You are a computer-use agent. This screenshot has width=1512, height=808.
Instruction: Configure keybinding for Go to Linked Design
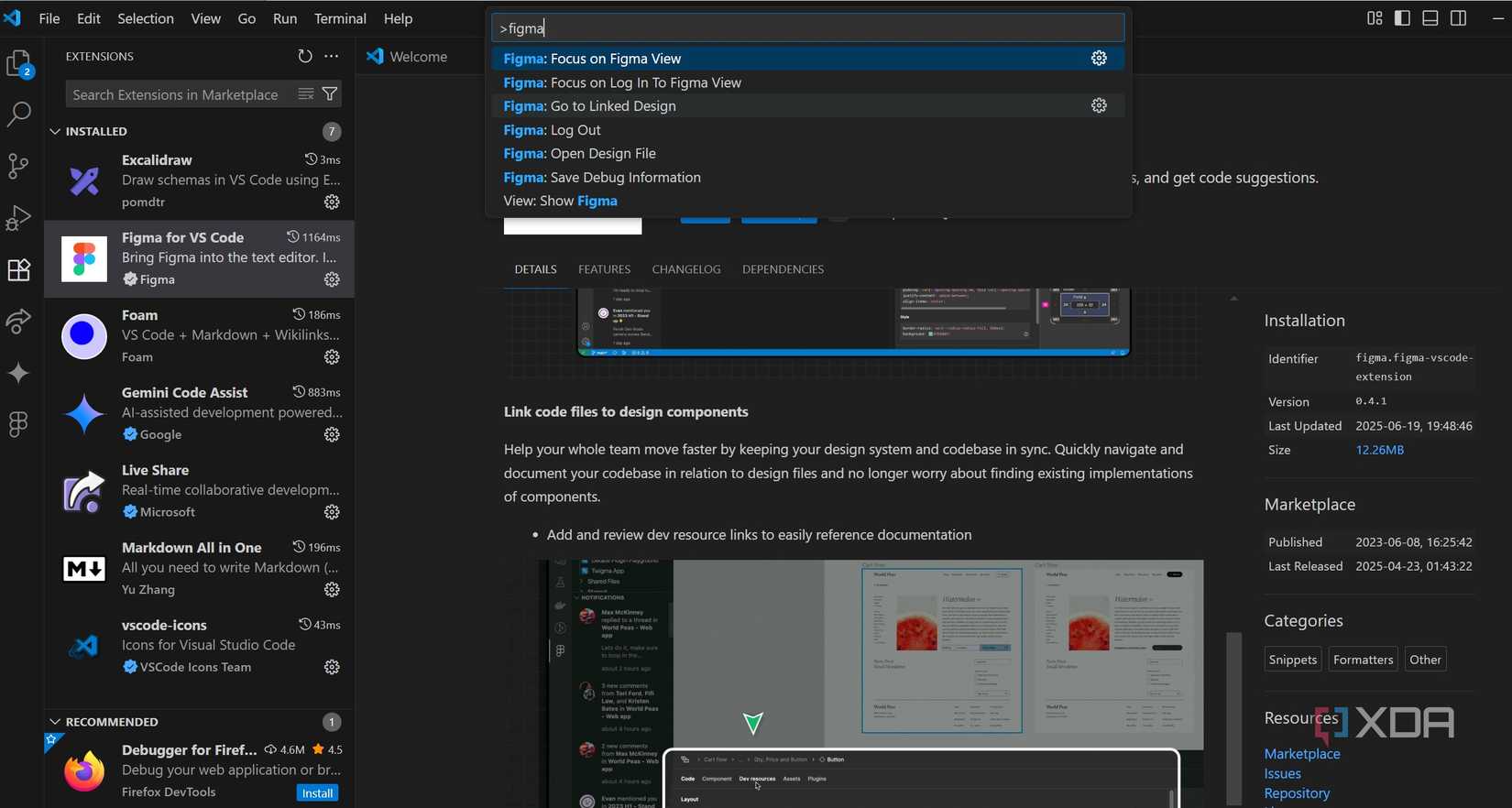pos(1100,106)
